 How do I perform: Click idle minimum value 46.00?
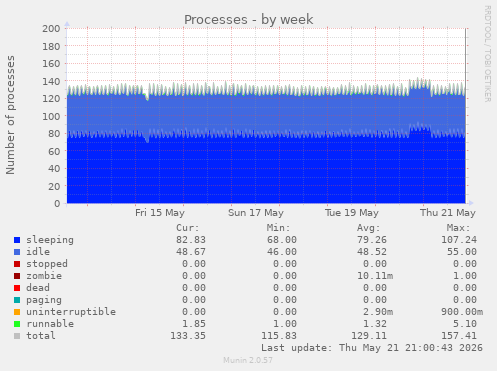point(282,252)
